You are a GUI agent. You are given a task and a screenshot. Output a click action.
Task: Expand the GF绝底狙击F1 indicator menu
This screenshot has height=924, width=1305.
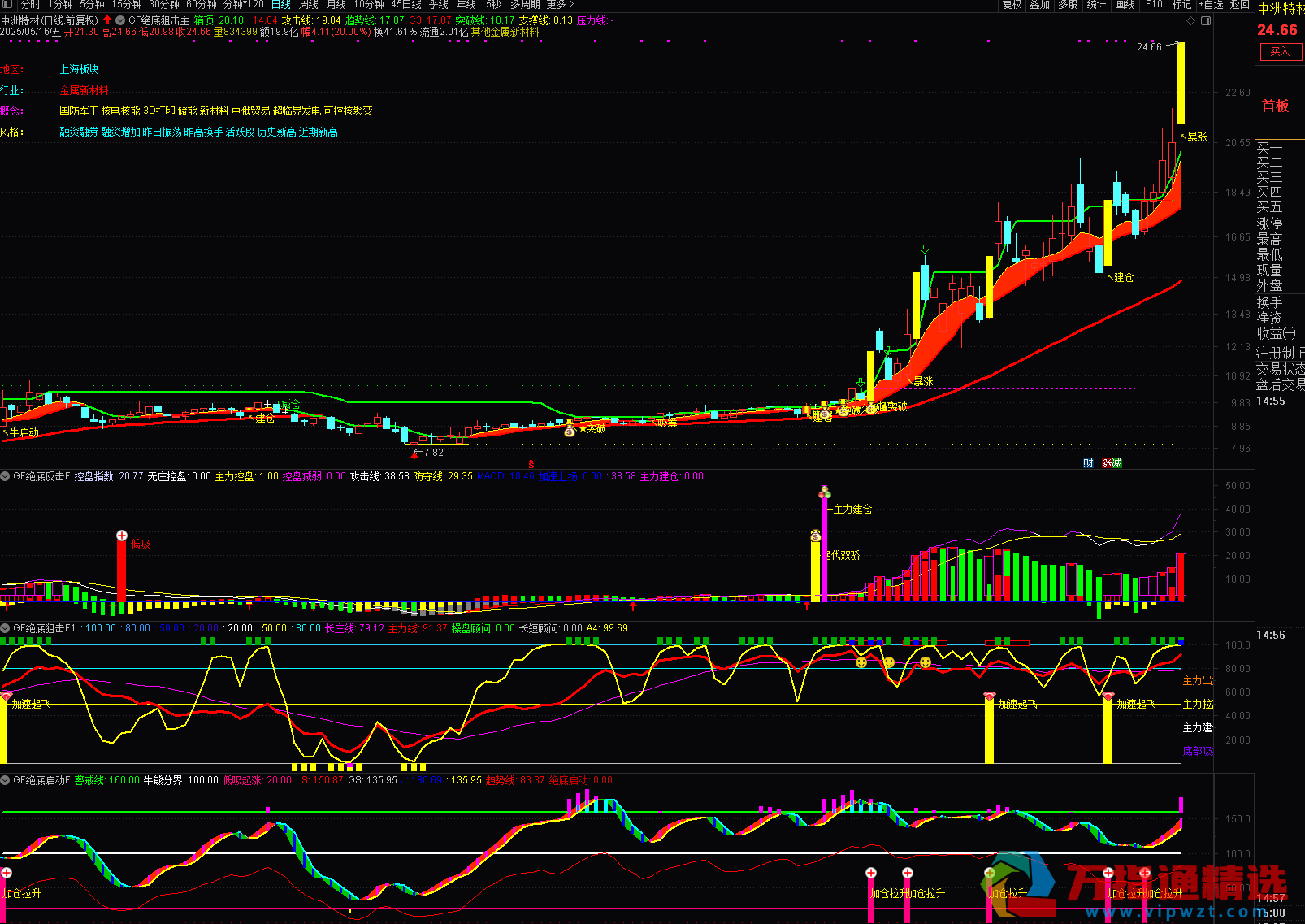coord(6,628)
